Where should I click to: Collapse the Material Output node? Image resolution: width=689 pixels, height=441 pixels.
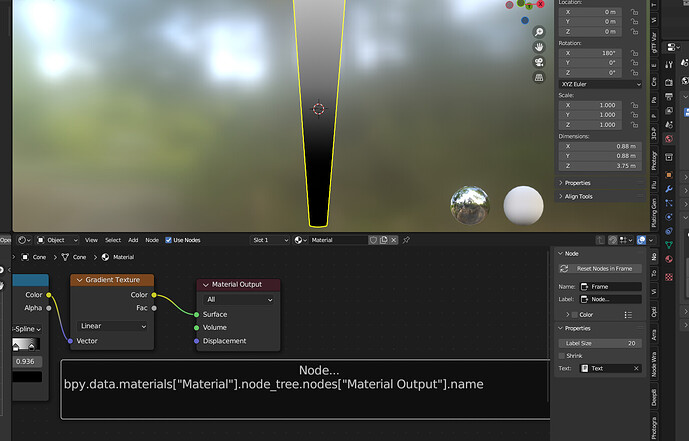tap(206, 285)
